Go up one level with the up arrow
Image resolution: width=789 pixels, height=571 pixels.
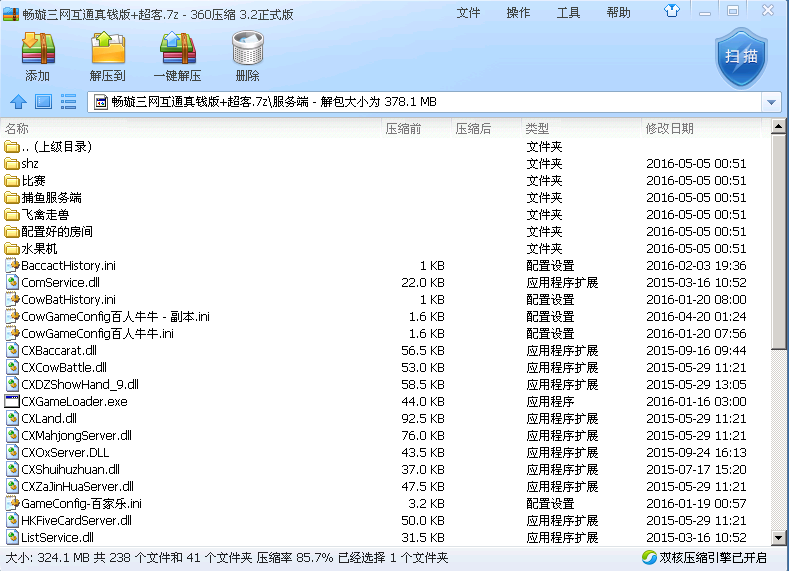tap(18, 102)
